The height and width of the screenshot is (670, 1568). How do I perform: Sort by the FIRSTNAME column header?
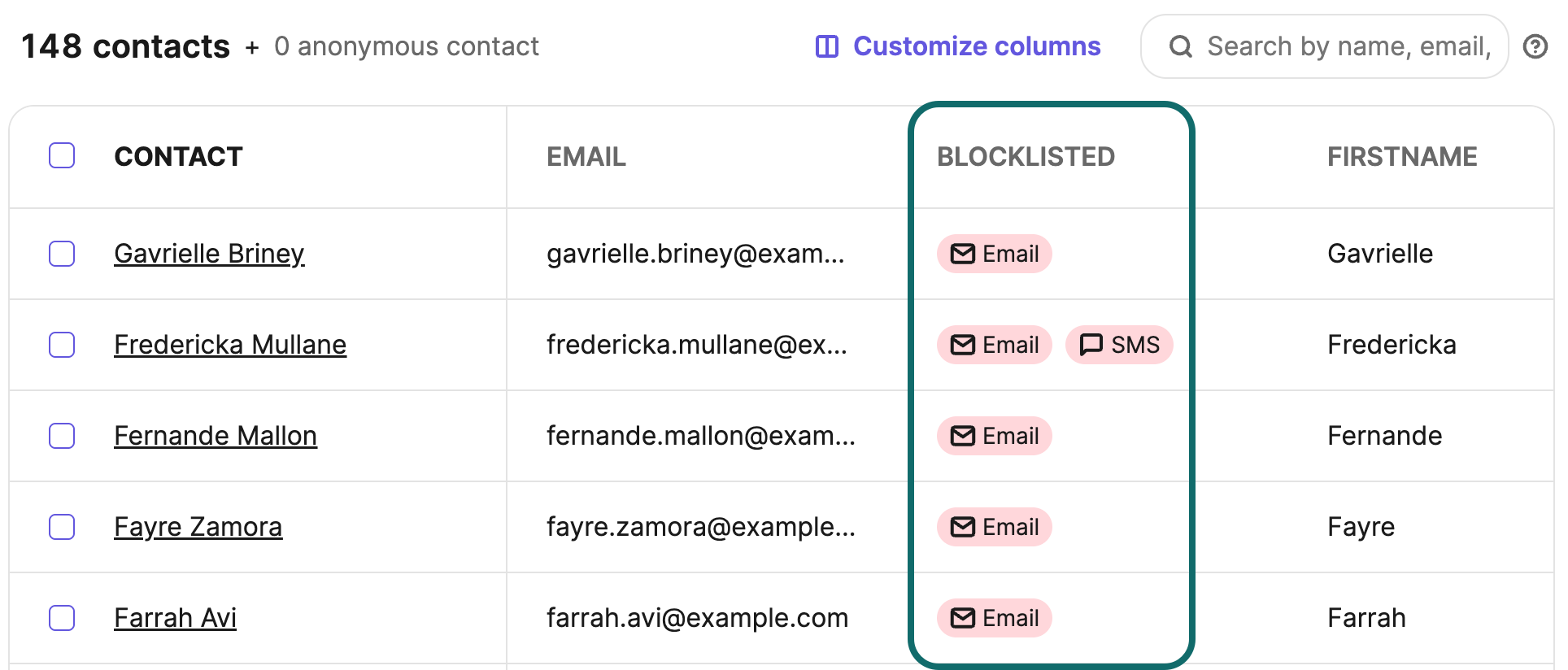pyautogui.click(x=1402, y=157)
